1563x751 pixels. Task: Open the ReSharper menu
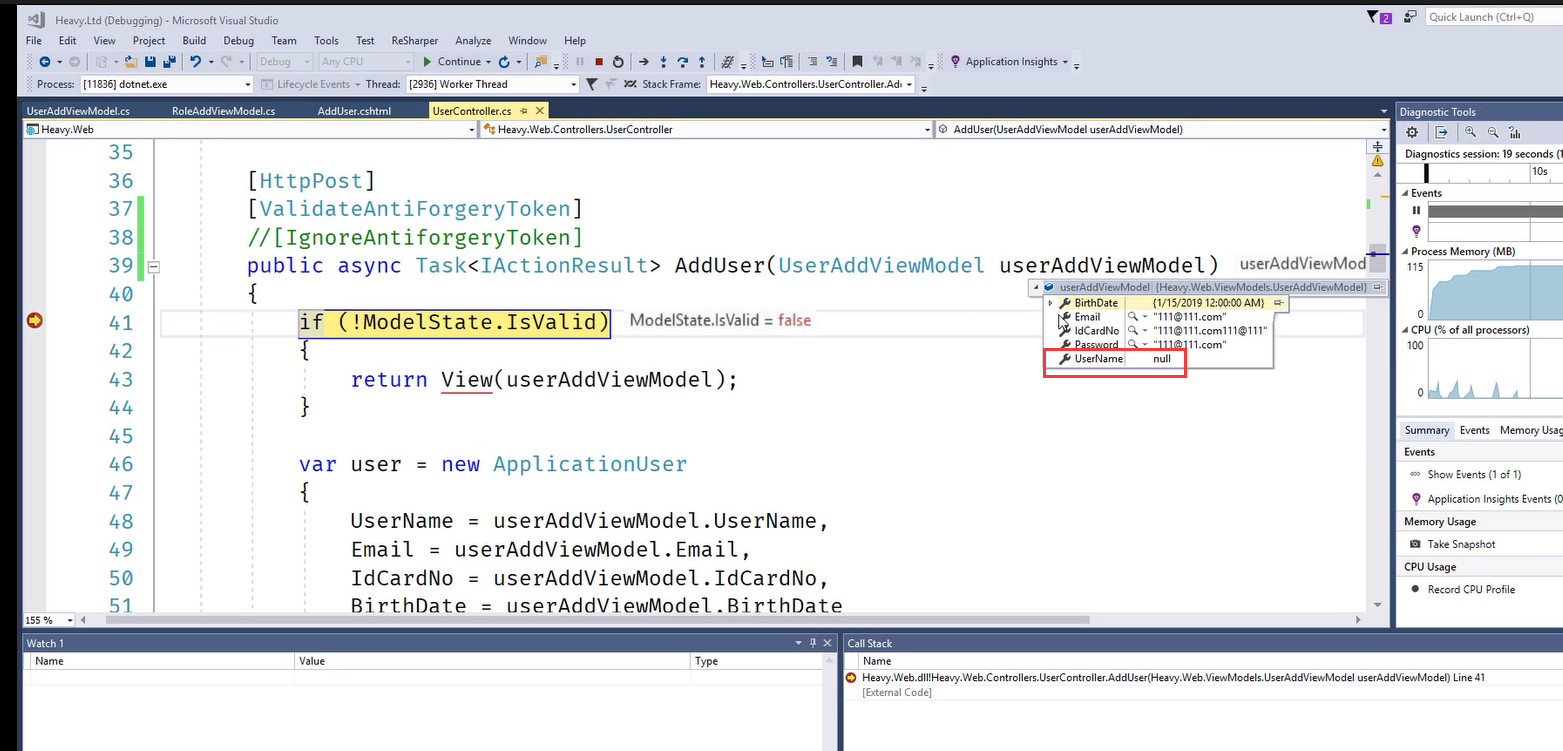click(414, 41)
